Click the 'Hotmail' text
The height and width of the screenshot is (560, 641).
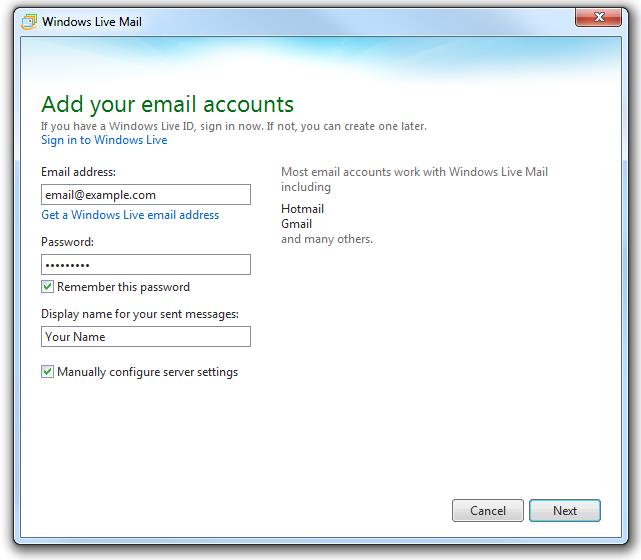point(302,209)
